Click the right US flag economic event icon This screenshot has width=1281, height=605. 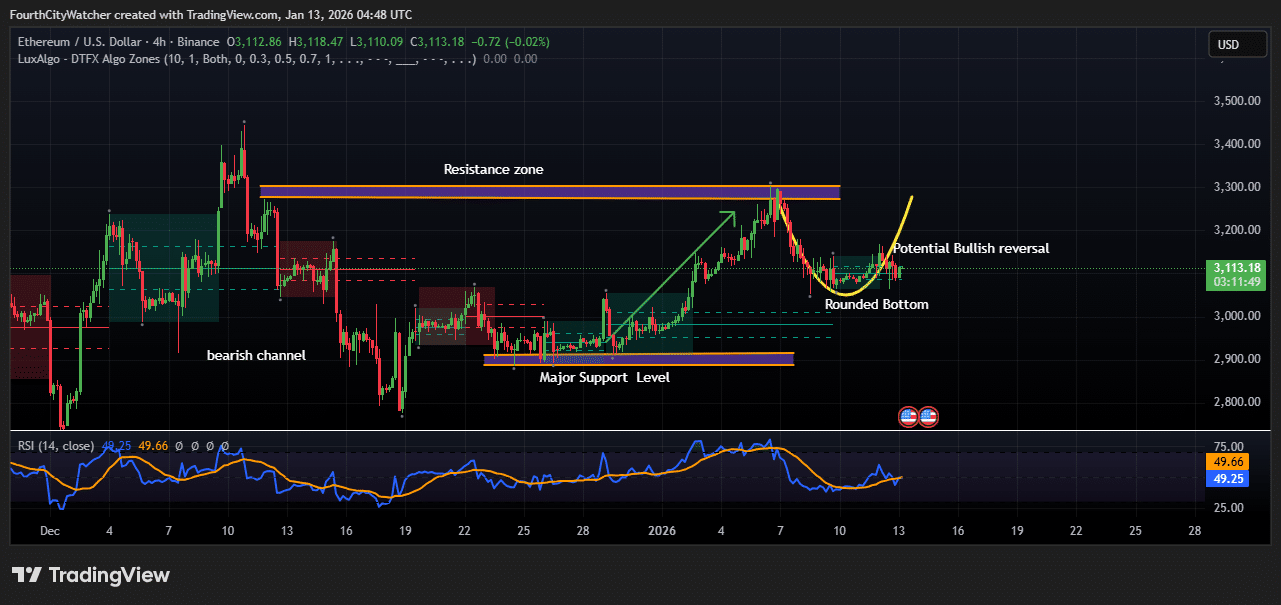928,416
